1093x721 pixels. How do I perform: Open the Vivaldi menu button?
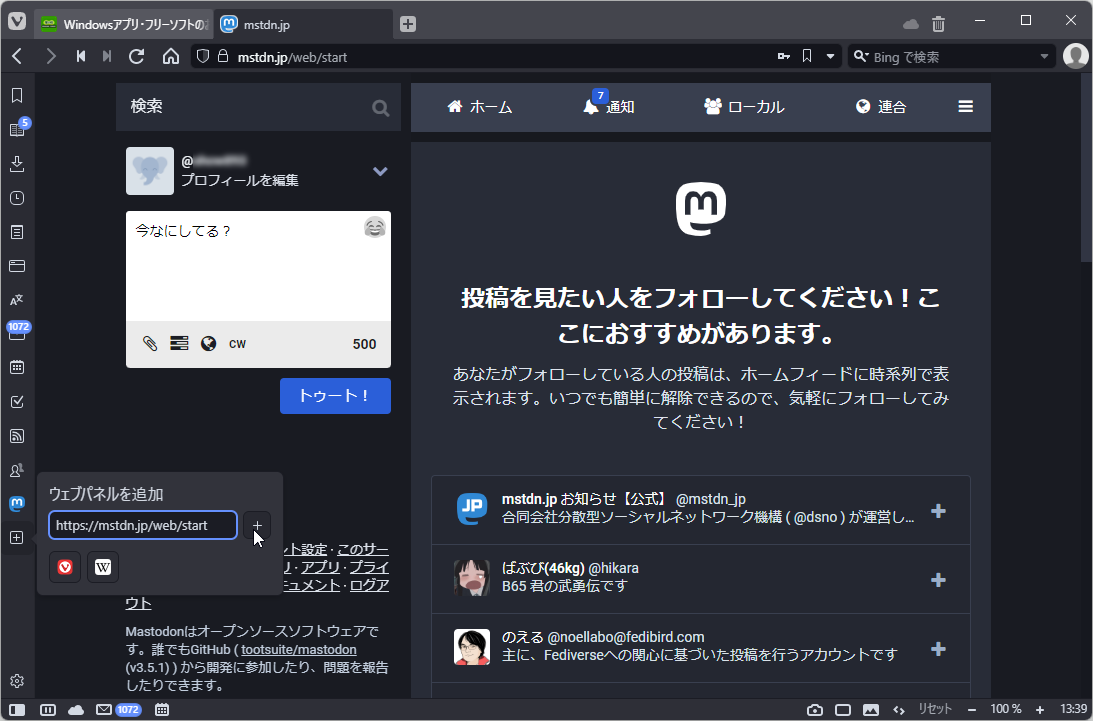pos(17,22)
